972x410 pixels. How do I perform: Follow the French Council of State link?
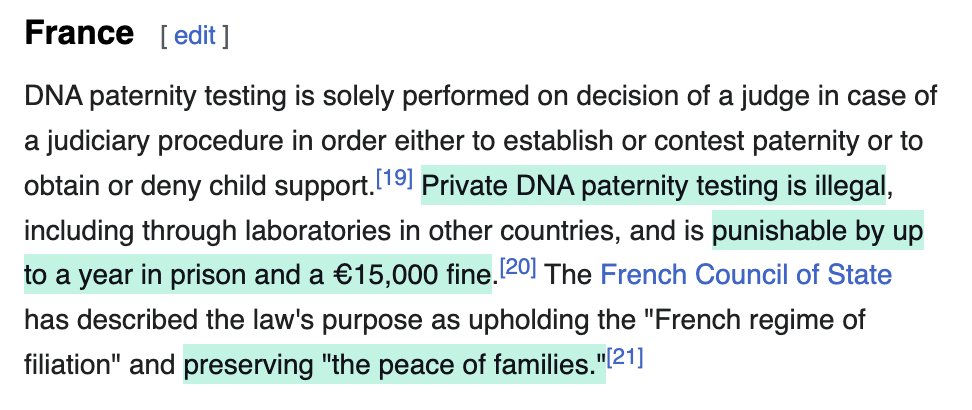point(746,275)
